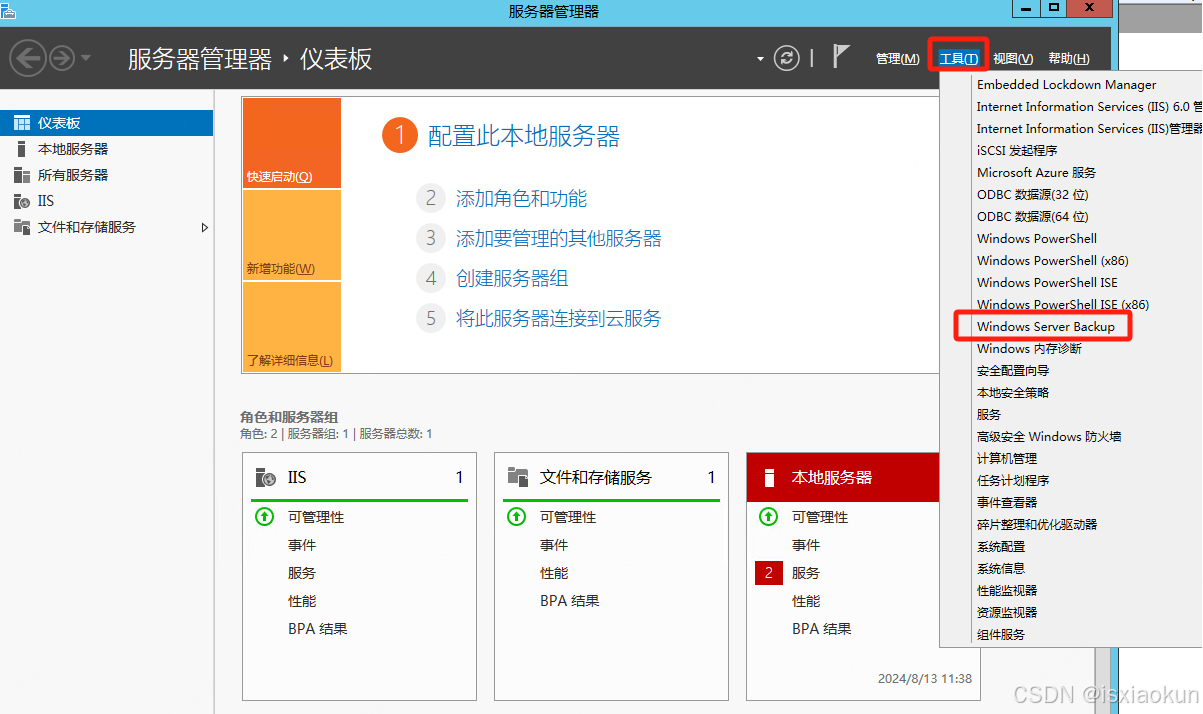Open the 管理 menu
Viewport: 1203px width, 714px height.
pyautogui.click(x=897, y=58)
